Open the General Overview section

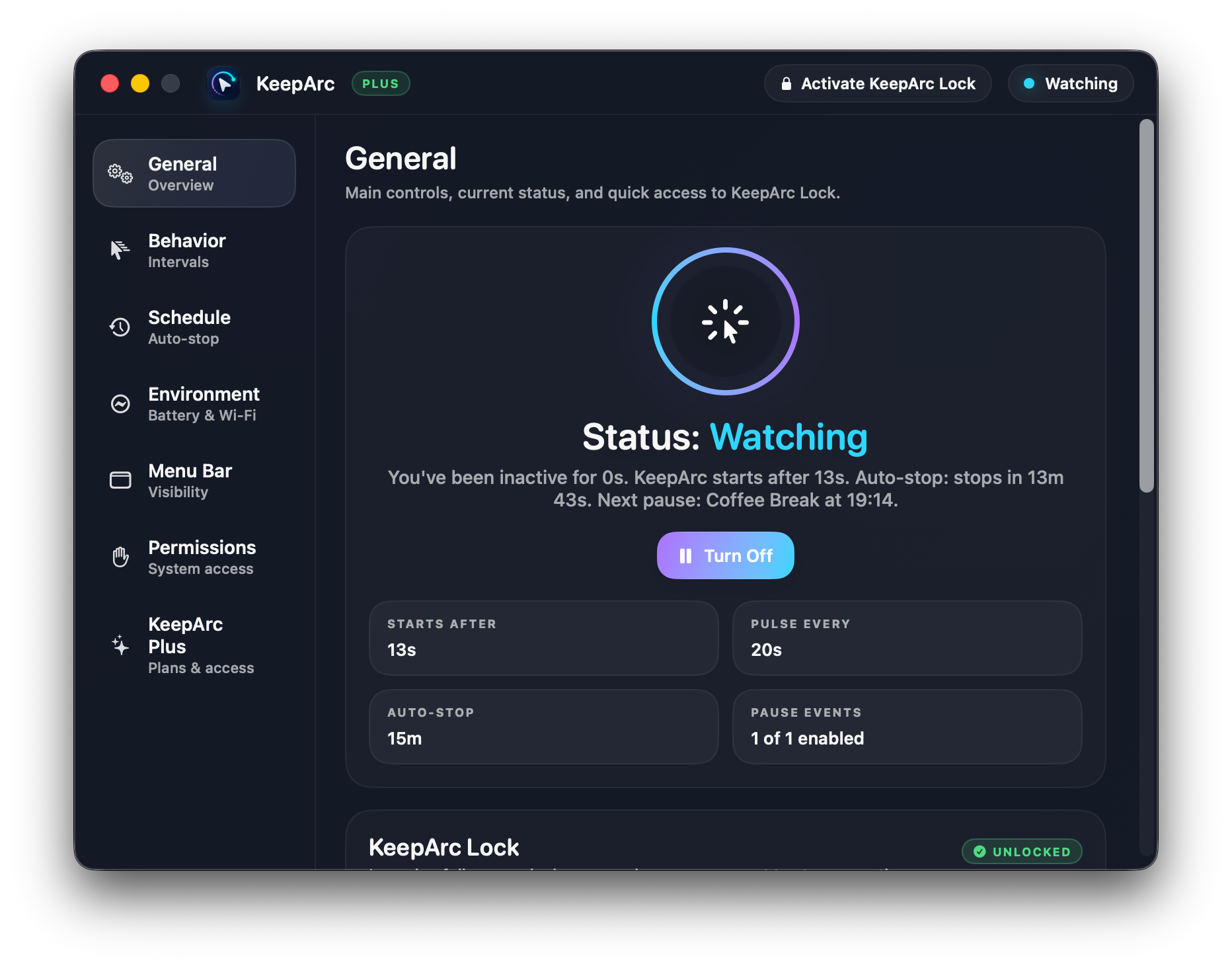pyautogui.click(x=194, y=173)
